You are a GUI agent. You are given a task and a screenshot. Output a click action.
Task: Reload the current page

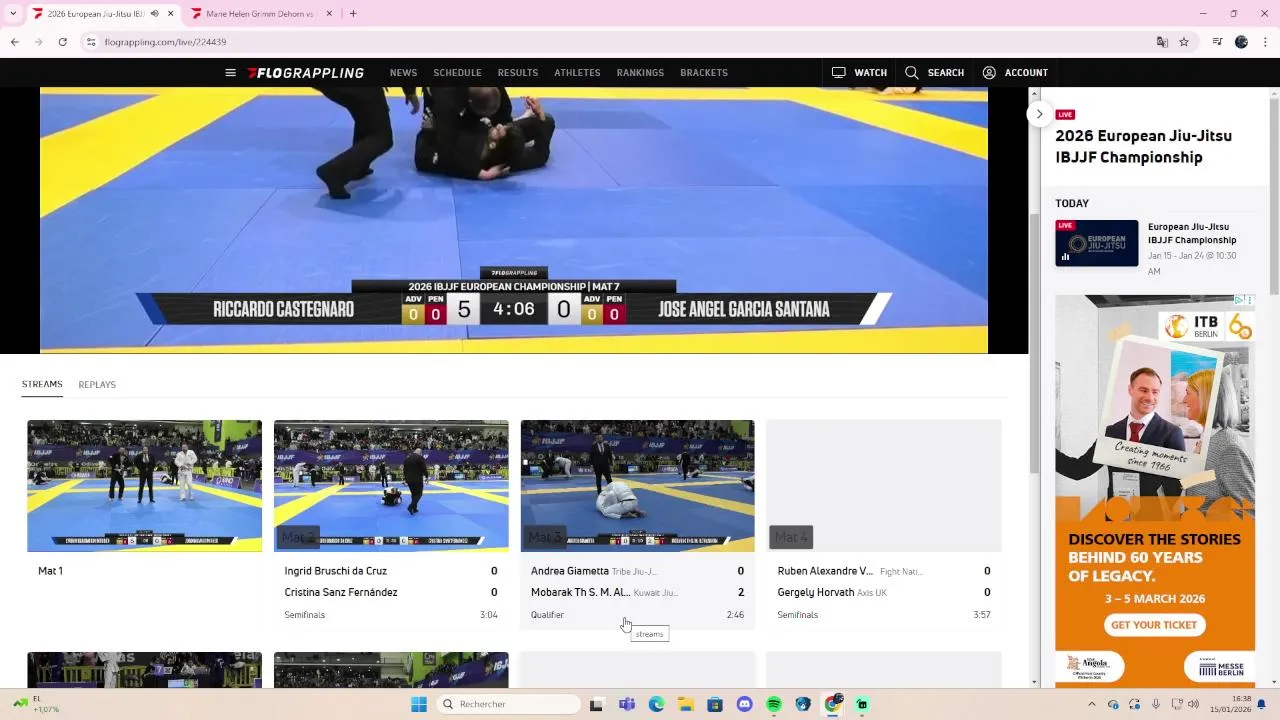point(62,42)
